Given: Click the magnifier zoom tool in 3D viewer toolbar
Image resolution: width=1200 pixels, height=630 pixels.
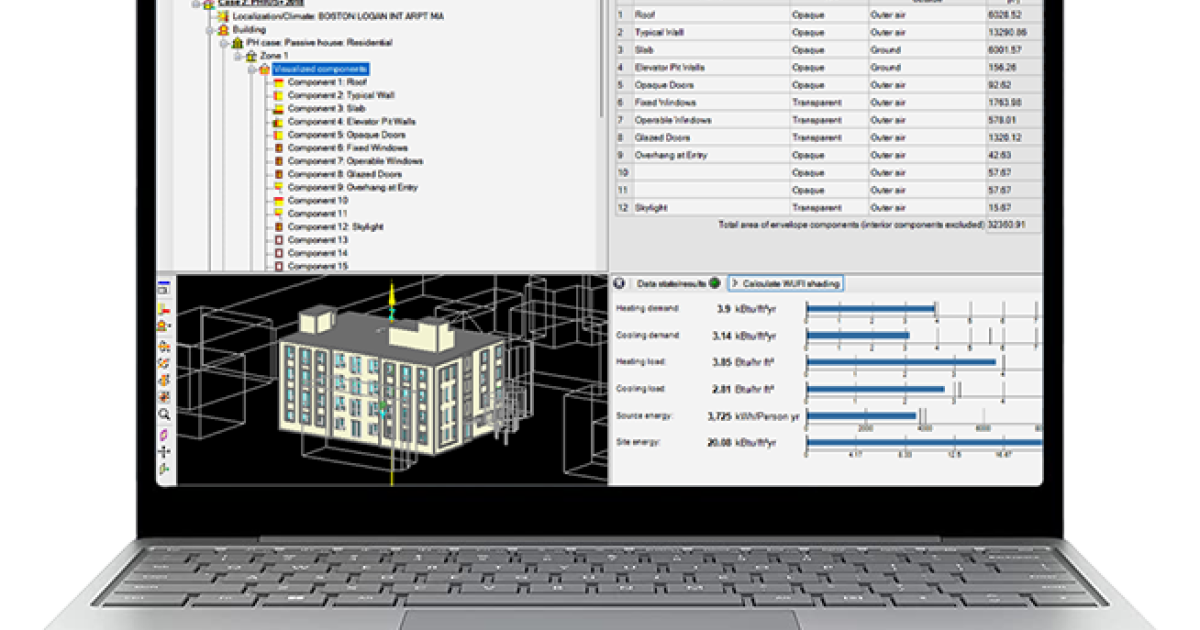Looking at the screenshot, I should [x=164, y=414].
